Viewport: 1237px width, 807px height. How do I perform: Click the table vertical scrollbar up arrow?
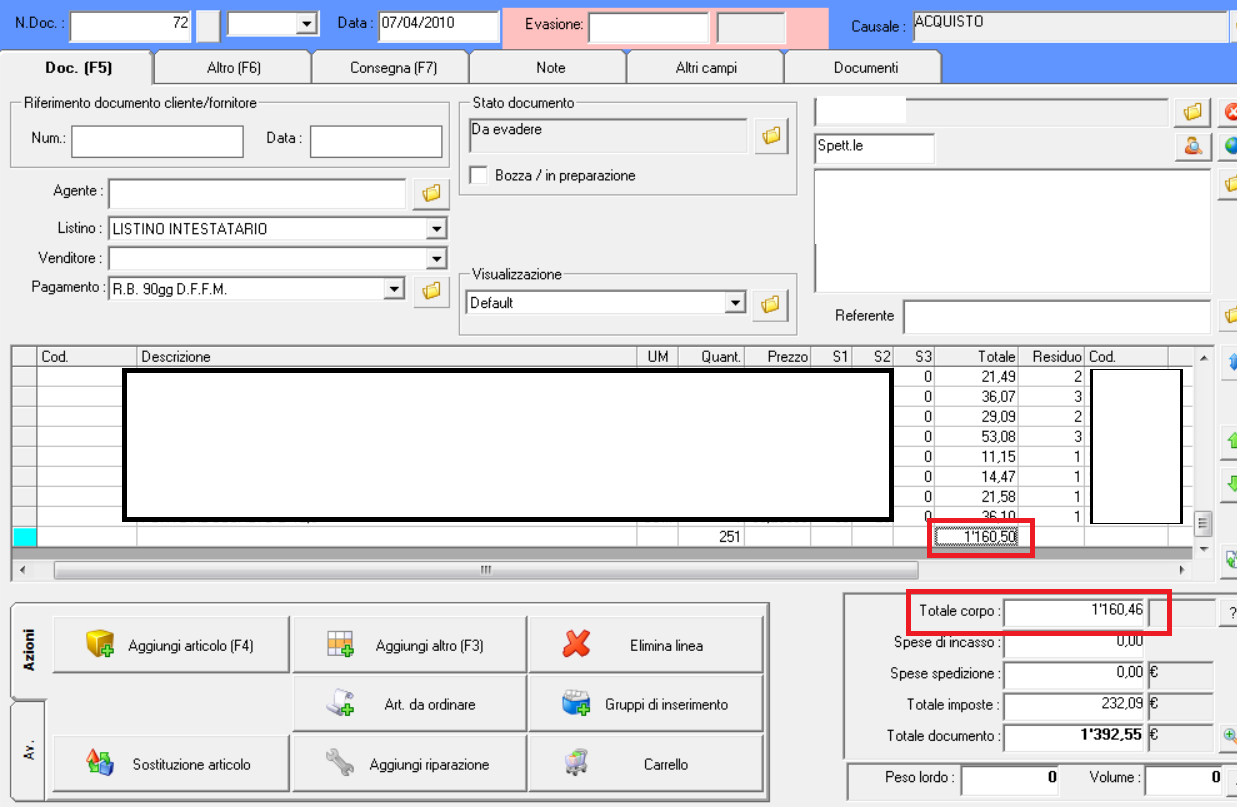point(1204,356)
